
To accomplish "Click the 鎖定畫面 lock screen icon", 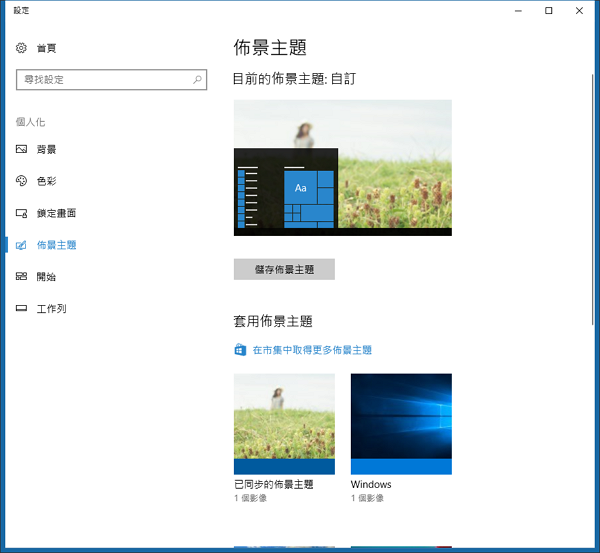I will (21, 213).
